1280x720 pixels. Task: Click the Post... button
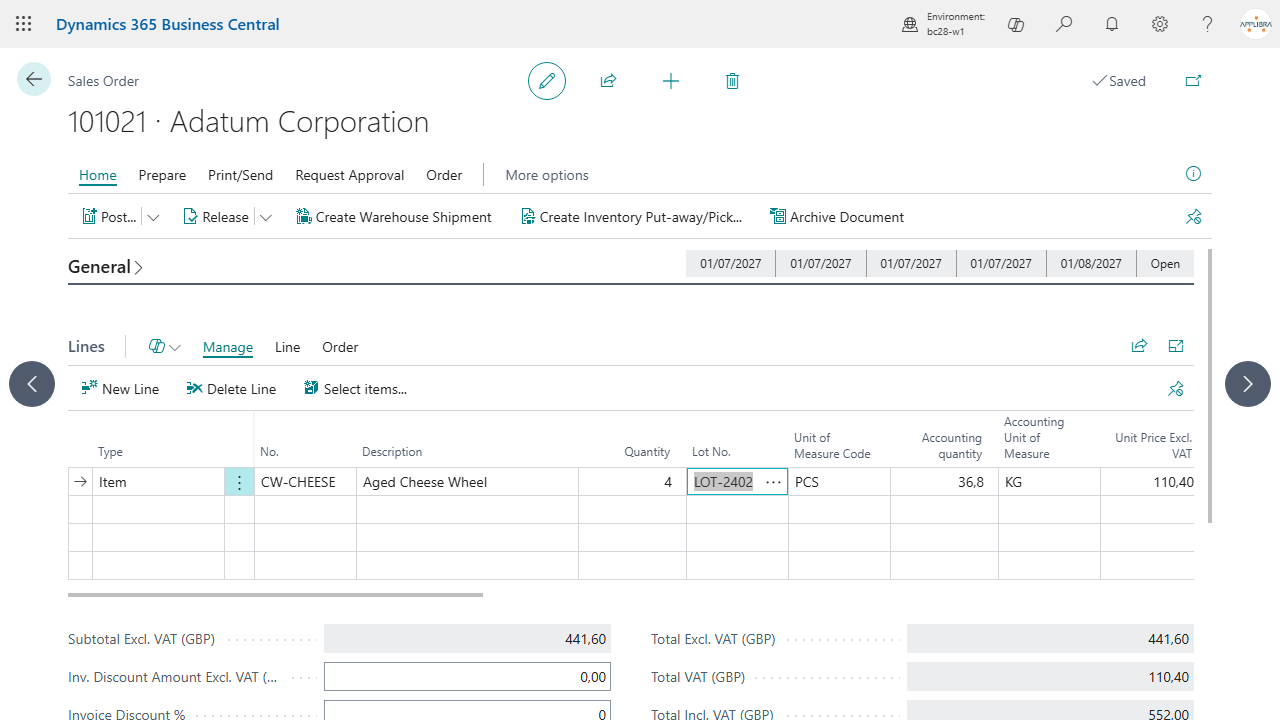point(109,217)
